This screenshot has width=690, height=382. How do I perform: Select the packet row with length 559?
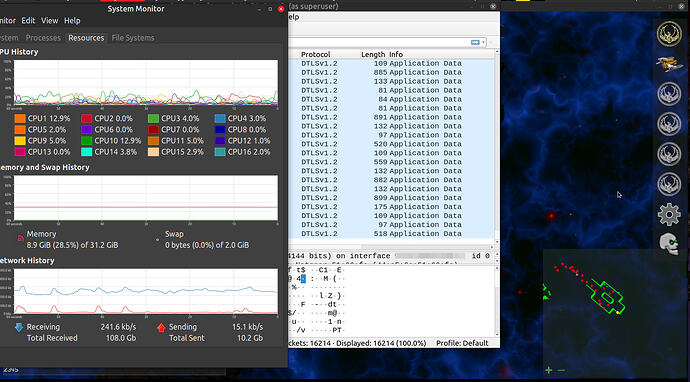(391, 162)
